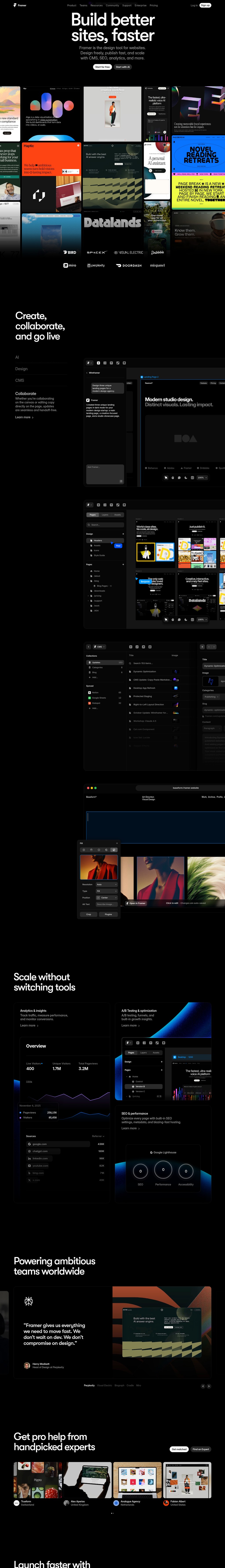This screenshot has height=1568, width=225.
Task: Click the Performance score circle
Action: (x=163, y=1169)
